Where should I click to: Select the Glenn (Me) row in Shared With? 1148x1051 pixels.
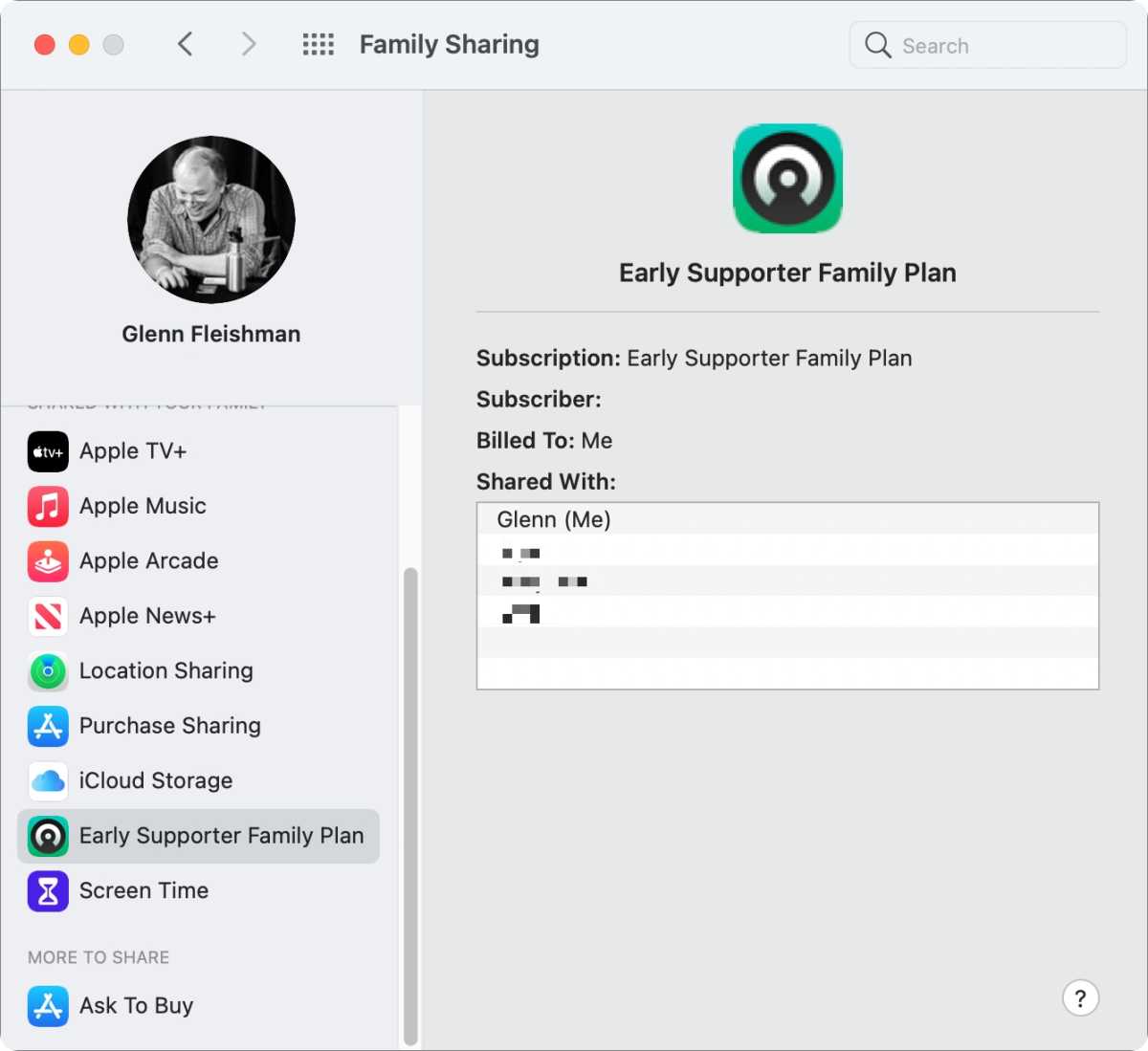[x=787, y=519]
